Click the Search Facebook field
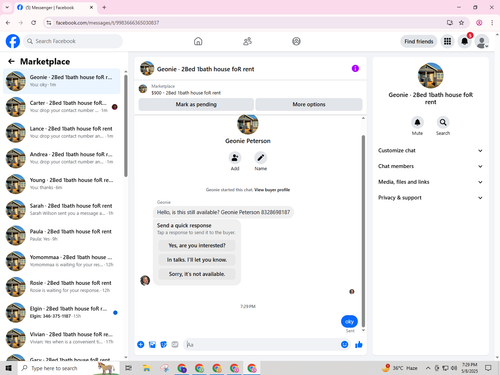The image size is (500, 375). [73, 41]
